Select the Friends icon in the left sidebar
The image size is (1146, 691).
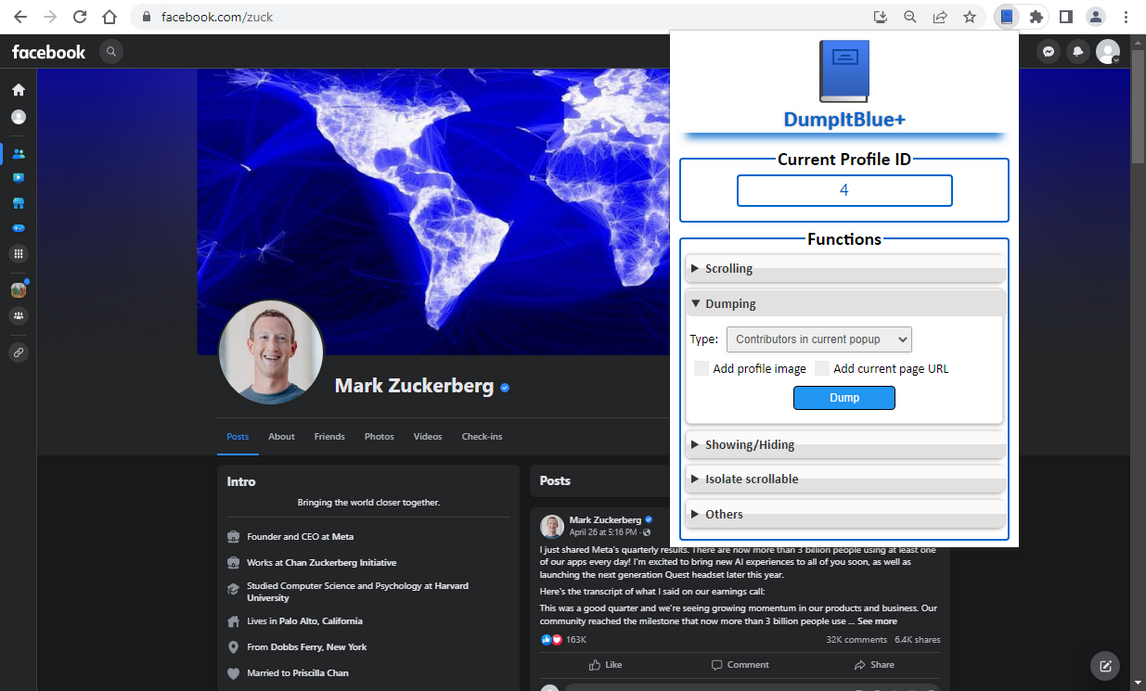(x=18, y=153)
